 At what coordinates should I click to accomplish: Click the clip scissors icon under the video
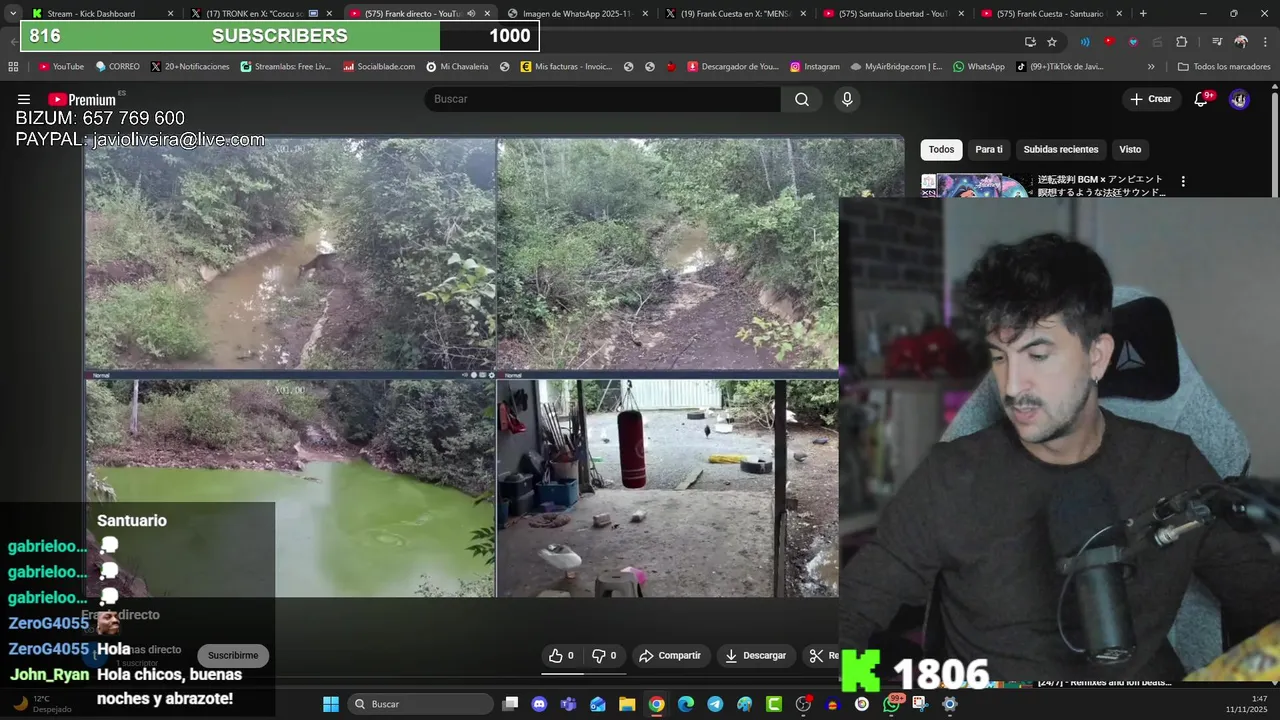tap(816, 656)
